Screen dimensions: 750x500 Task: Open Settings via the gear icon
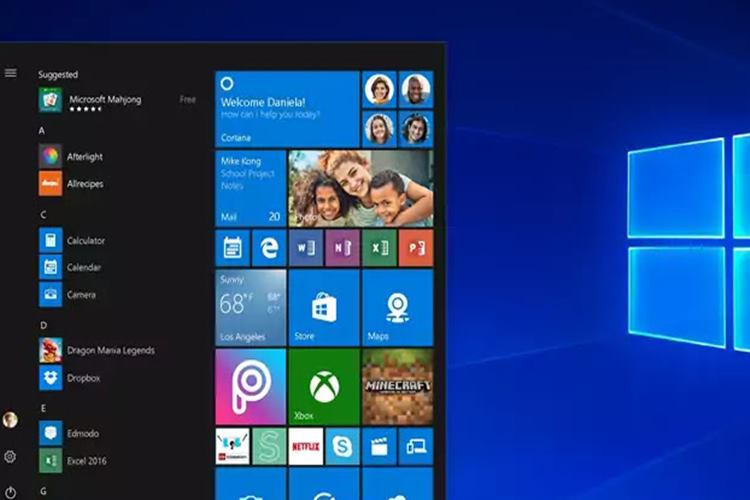10,456
